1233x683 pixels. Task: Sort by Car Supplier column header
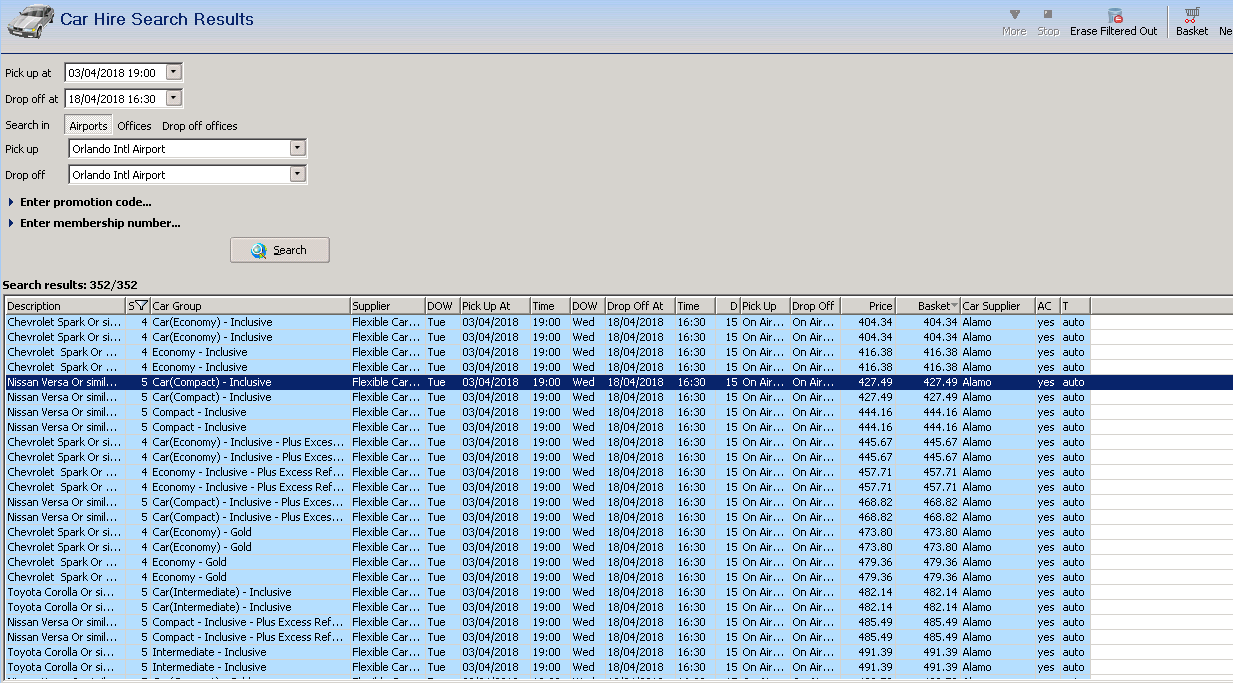click(x=998, y=306)
